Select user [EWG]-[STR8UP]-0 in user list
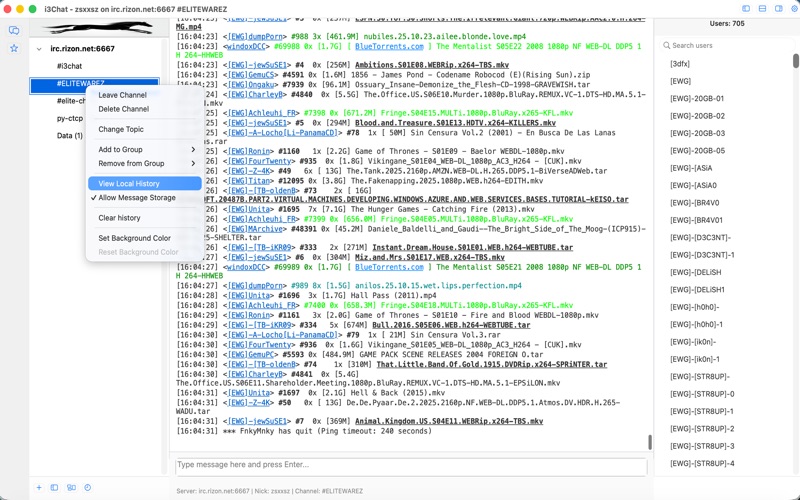This screenshot has height=500, width=800. [702, 393]
